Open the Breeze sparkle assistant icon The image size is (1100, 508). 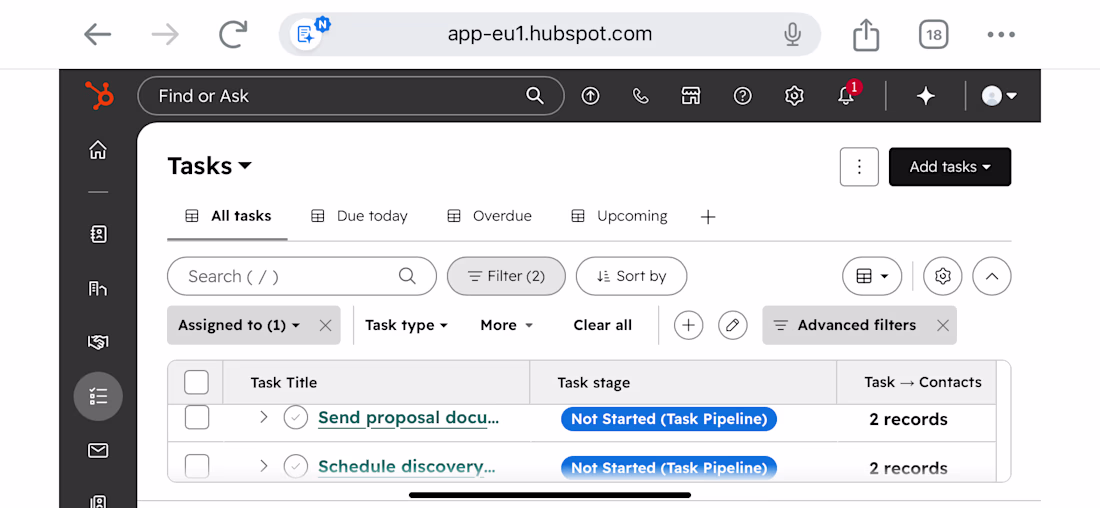pos(926,96)
